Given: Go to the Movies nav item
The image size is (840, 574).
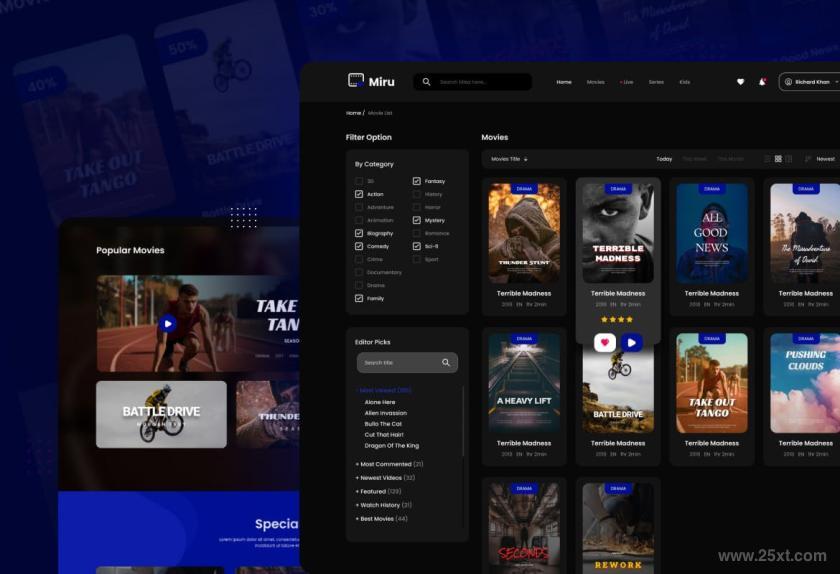Looking at the screenshot, I should (595, 82).
